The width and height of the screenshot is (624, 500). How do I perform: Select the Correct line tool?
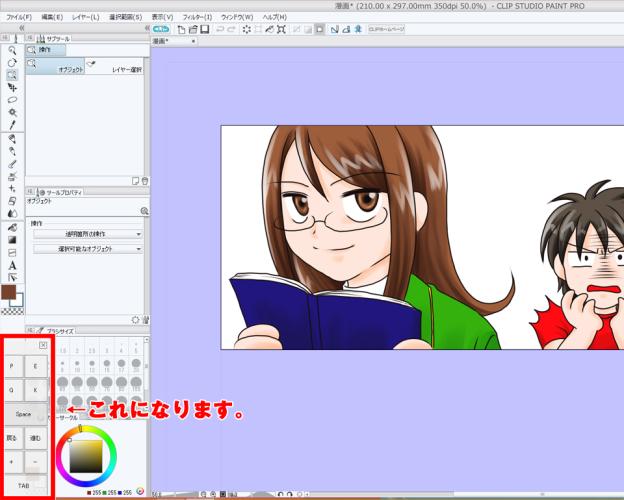tap(12, 277)
